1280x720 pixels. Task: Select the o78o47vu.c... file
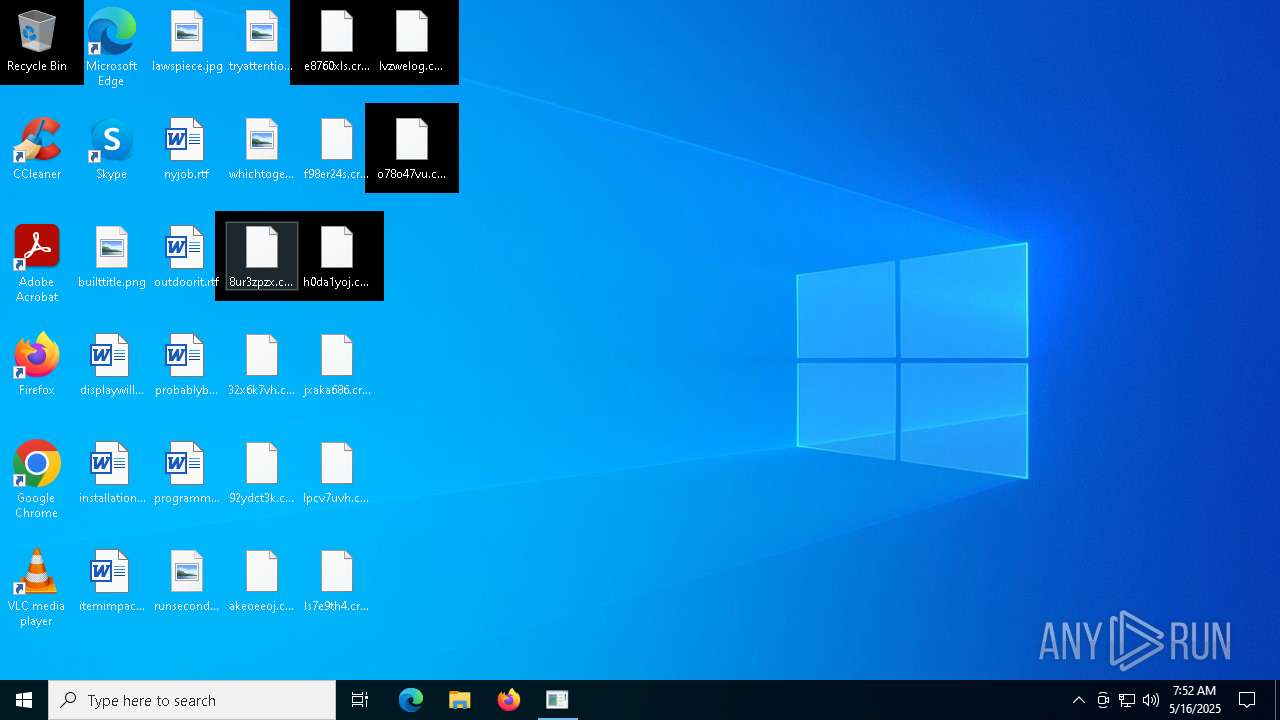411,150
